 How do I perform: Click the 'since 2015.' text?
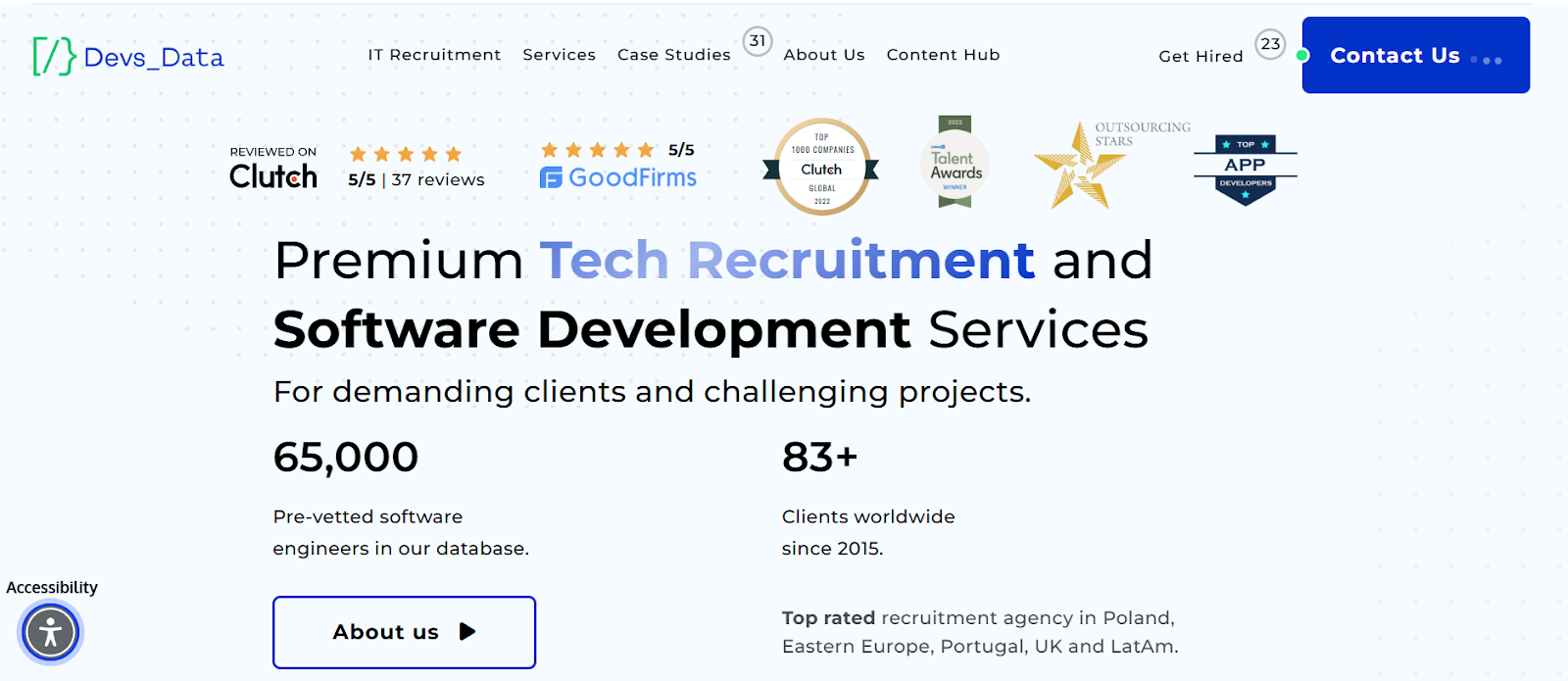(833, 549)
